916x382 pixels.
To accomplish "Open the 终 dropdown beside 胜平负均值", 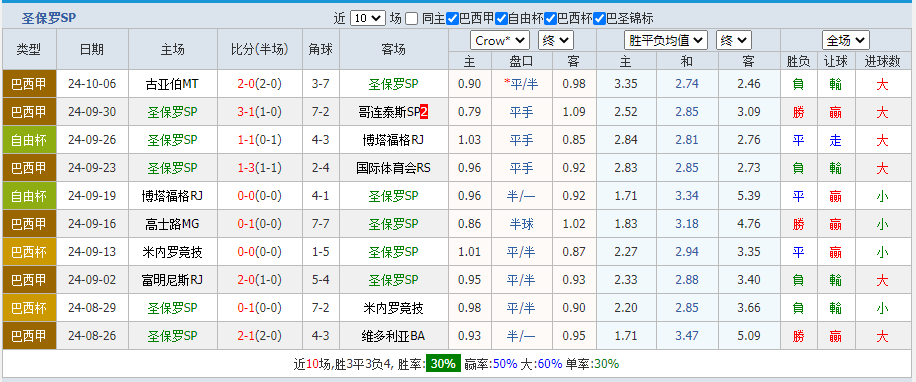I will tap(734, 40).
